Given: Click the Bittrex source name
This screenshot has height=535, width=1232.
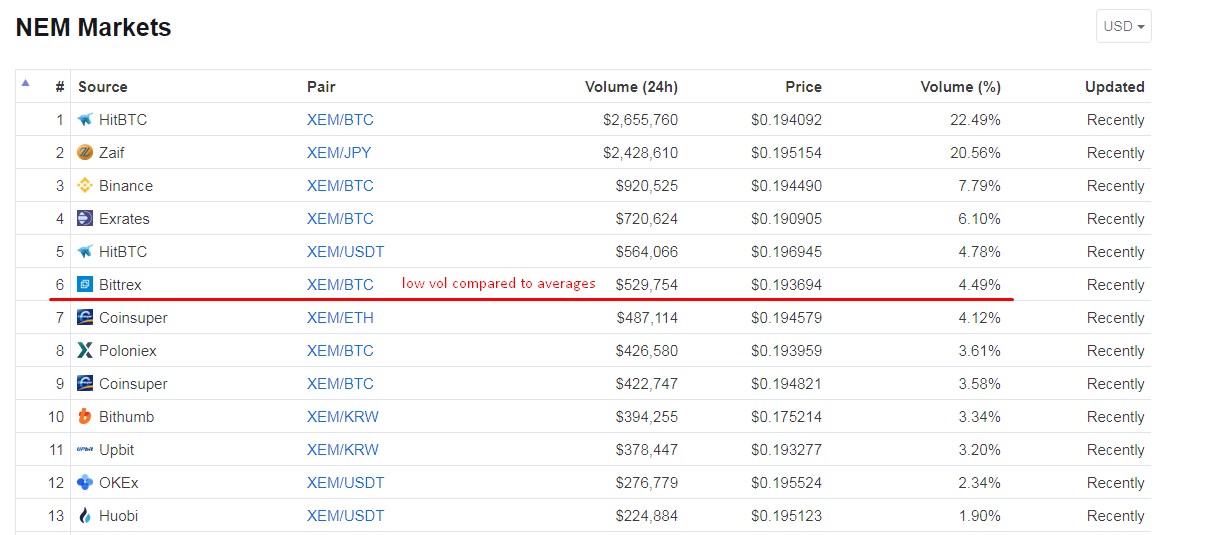Looking at the screenshot, I should (x=120, y=285).
